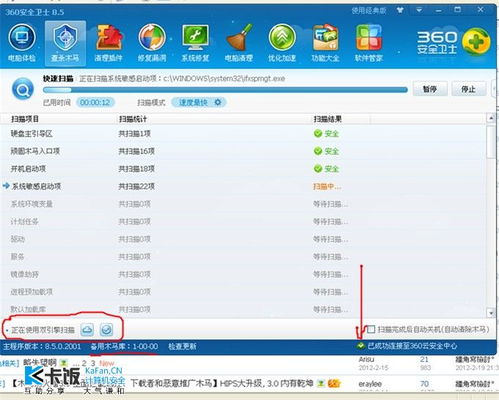Pause the scan with 暂停 button

(x=430, y=89)
